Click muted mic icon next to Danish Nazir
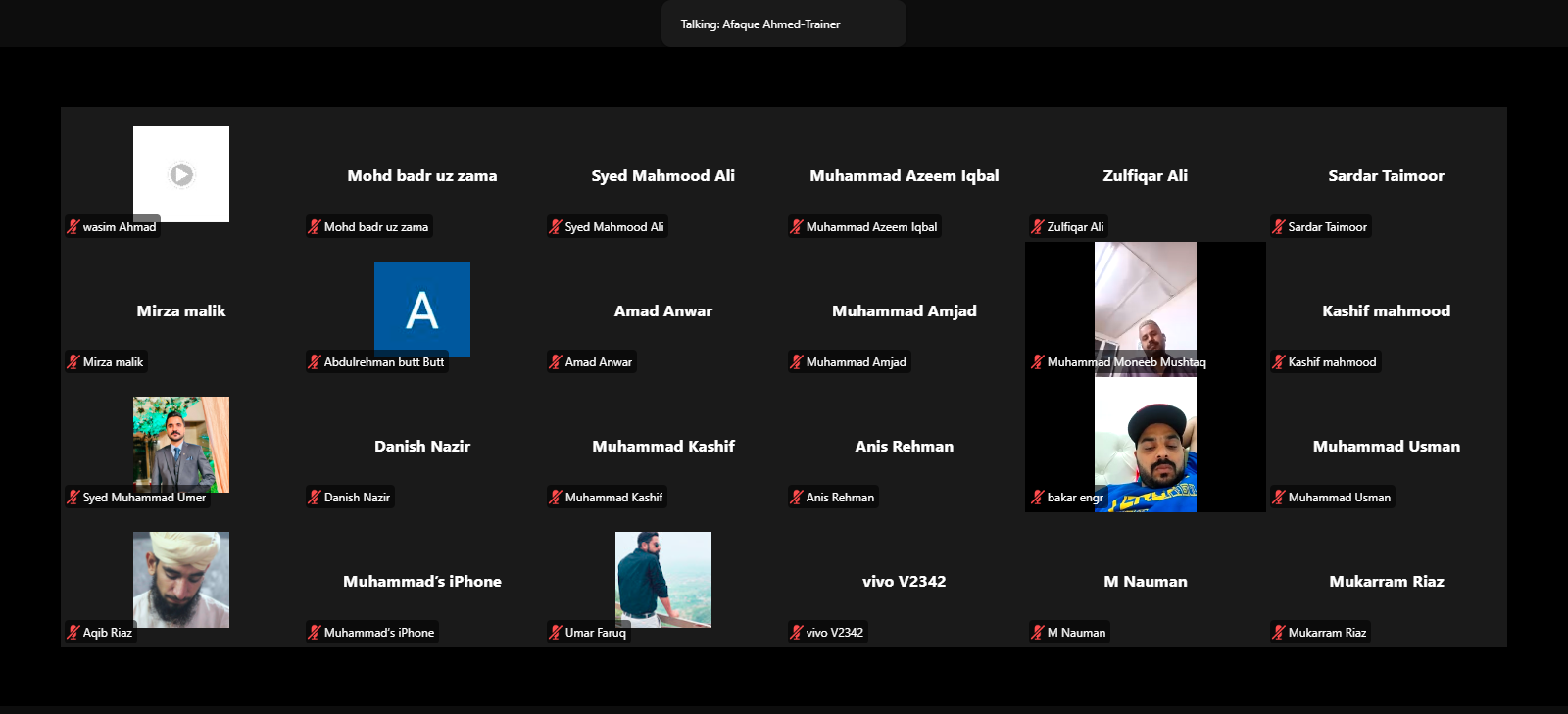Image resolution: width=1568 pixels, height=714 pixels. click(315, 498)
